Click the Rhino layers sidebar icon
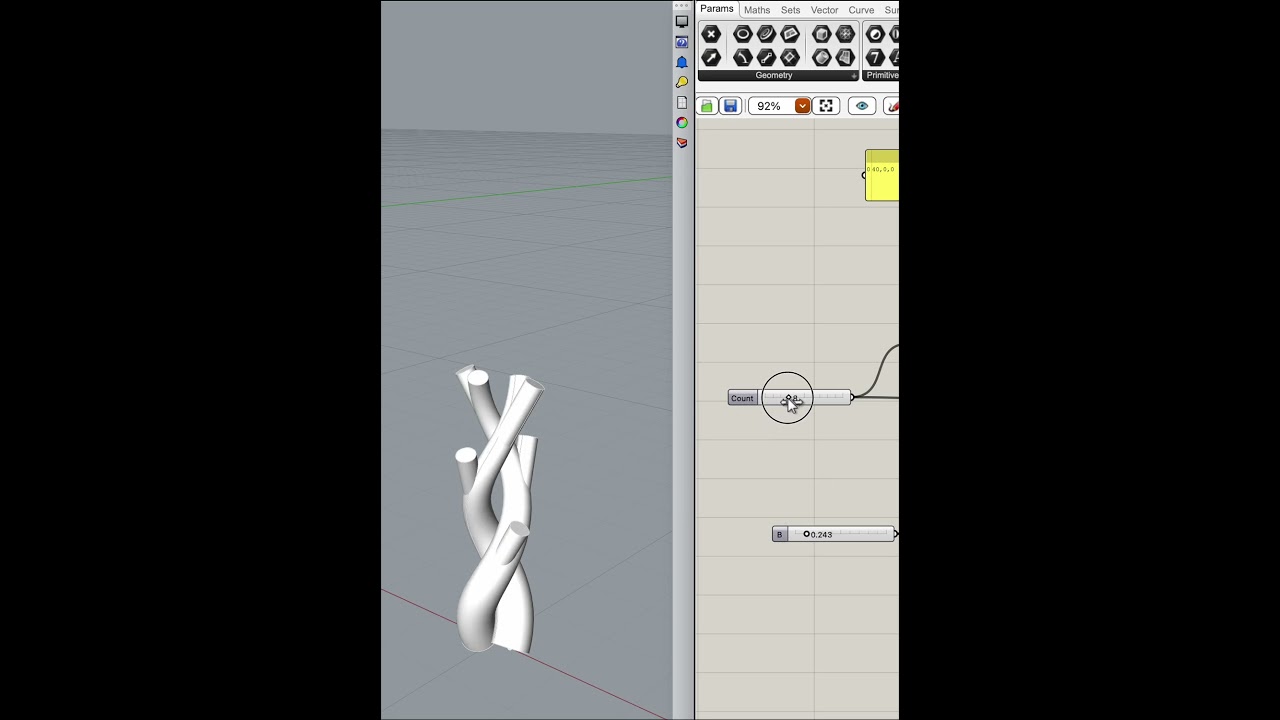Viewport: 1280px width, 720px height. pyautogui.click(x=682, y=142)
